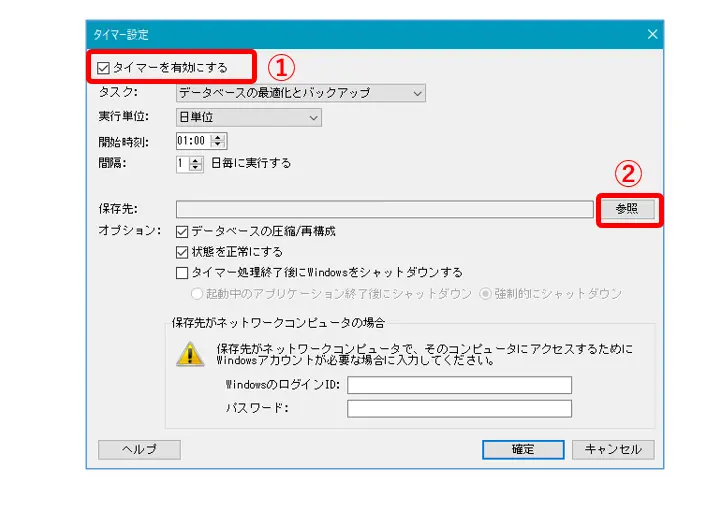The width and height of the screenshot is (728, 511).
Task: Open the タスク dropdown list
Action: point(301,93)
